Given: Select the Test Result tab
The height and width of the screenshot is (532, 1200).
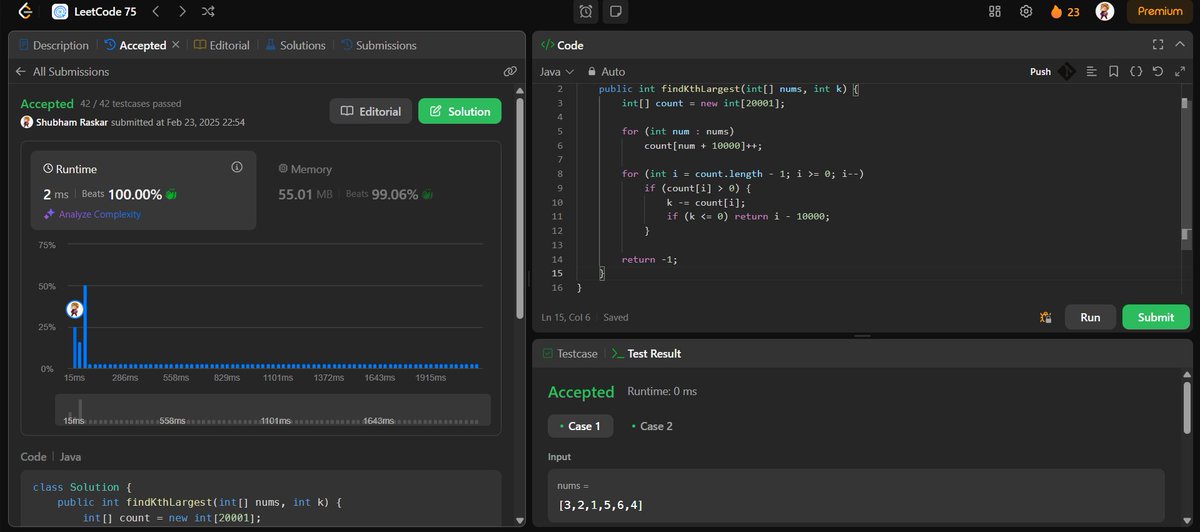Looking at the screenshot, I should tap(646, 354).
